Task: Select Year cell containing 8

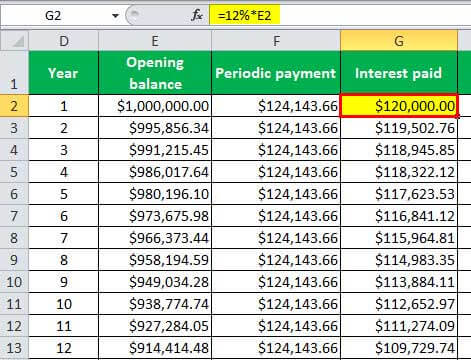Action: click(64, 260)
